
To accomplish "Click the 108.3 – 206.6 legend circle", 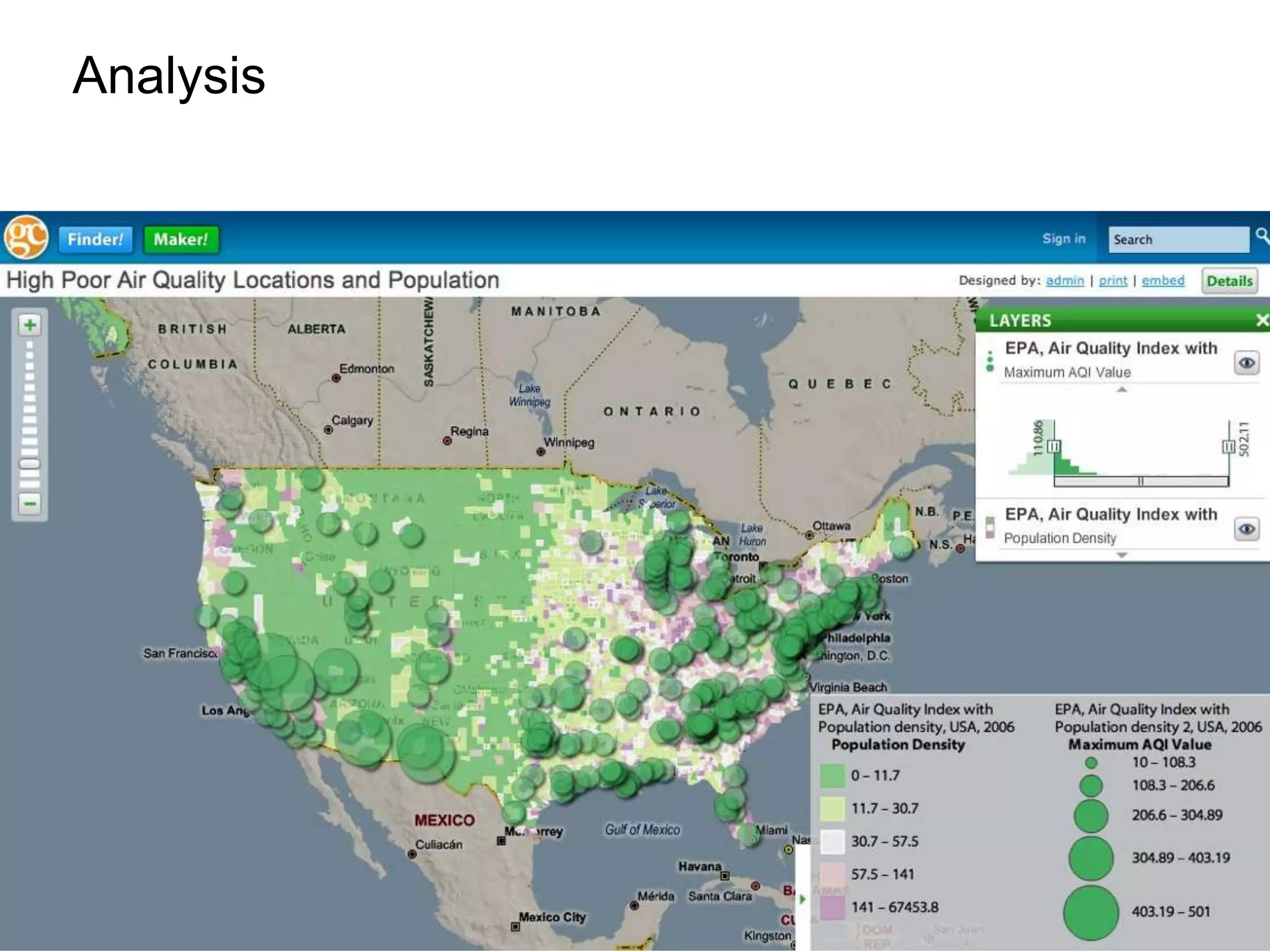I will 1091,786.
